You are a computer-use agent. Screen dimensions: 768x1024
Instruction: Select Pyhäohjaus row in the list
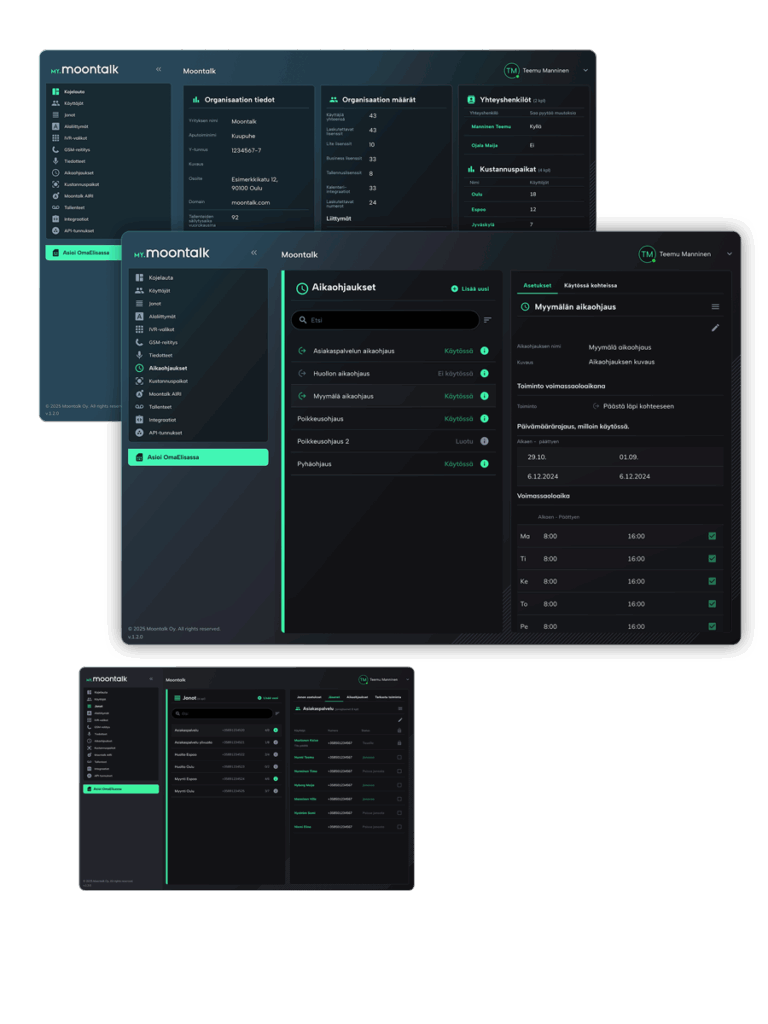393,464
